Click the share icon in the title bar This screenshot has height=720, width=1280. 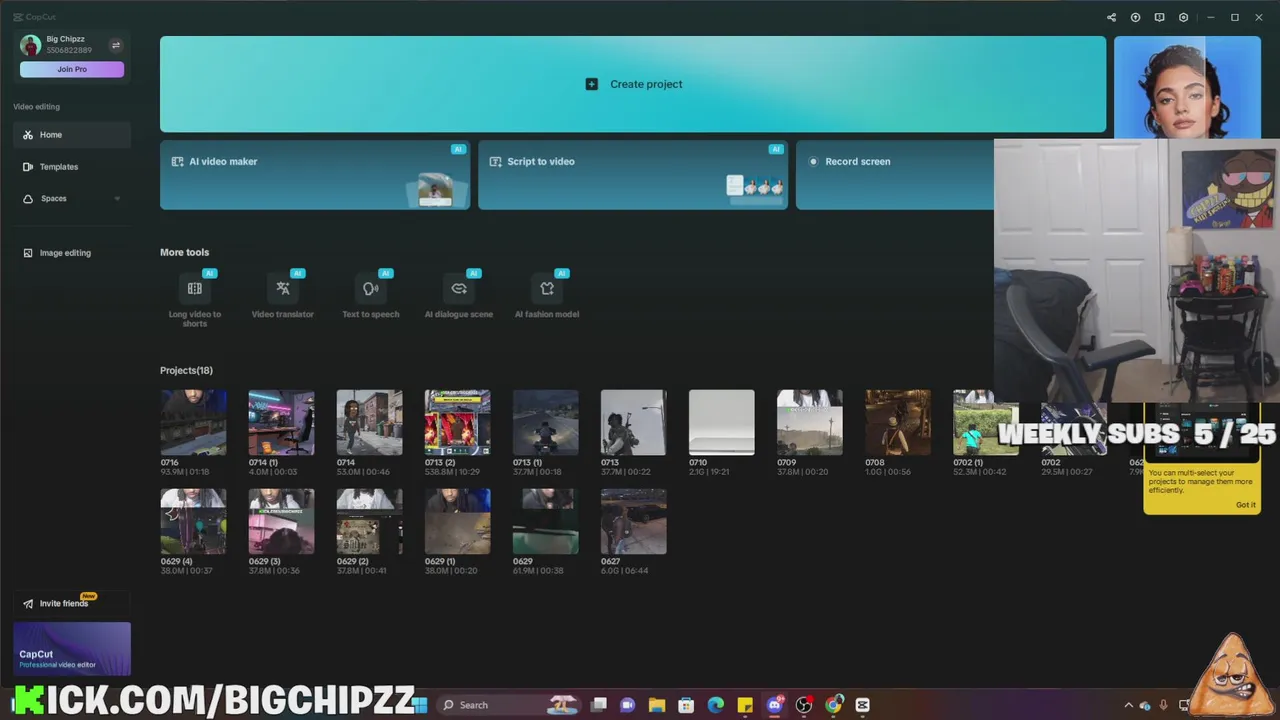click(1111, 17)
